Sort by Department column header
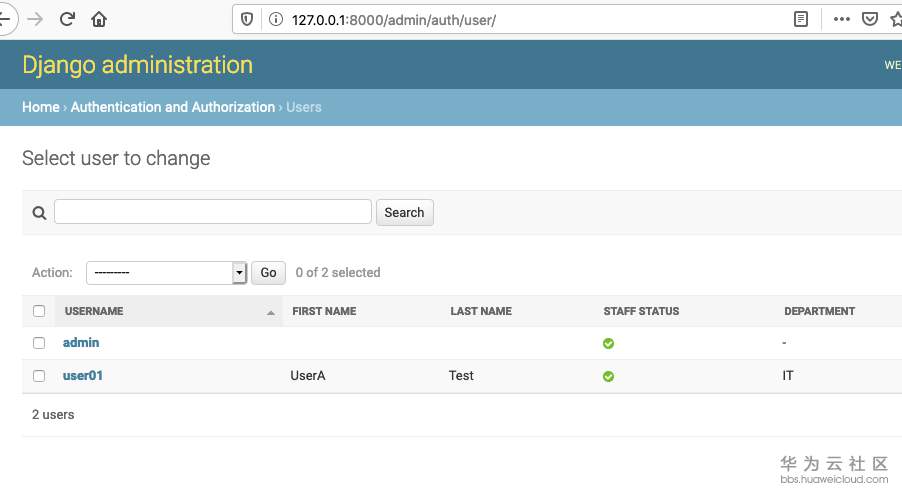This screenshot has height=494, width=902. 819,311
